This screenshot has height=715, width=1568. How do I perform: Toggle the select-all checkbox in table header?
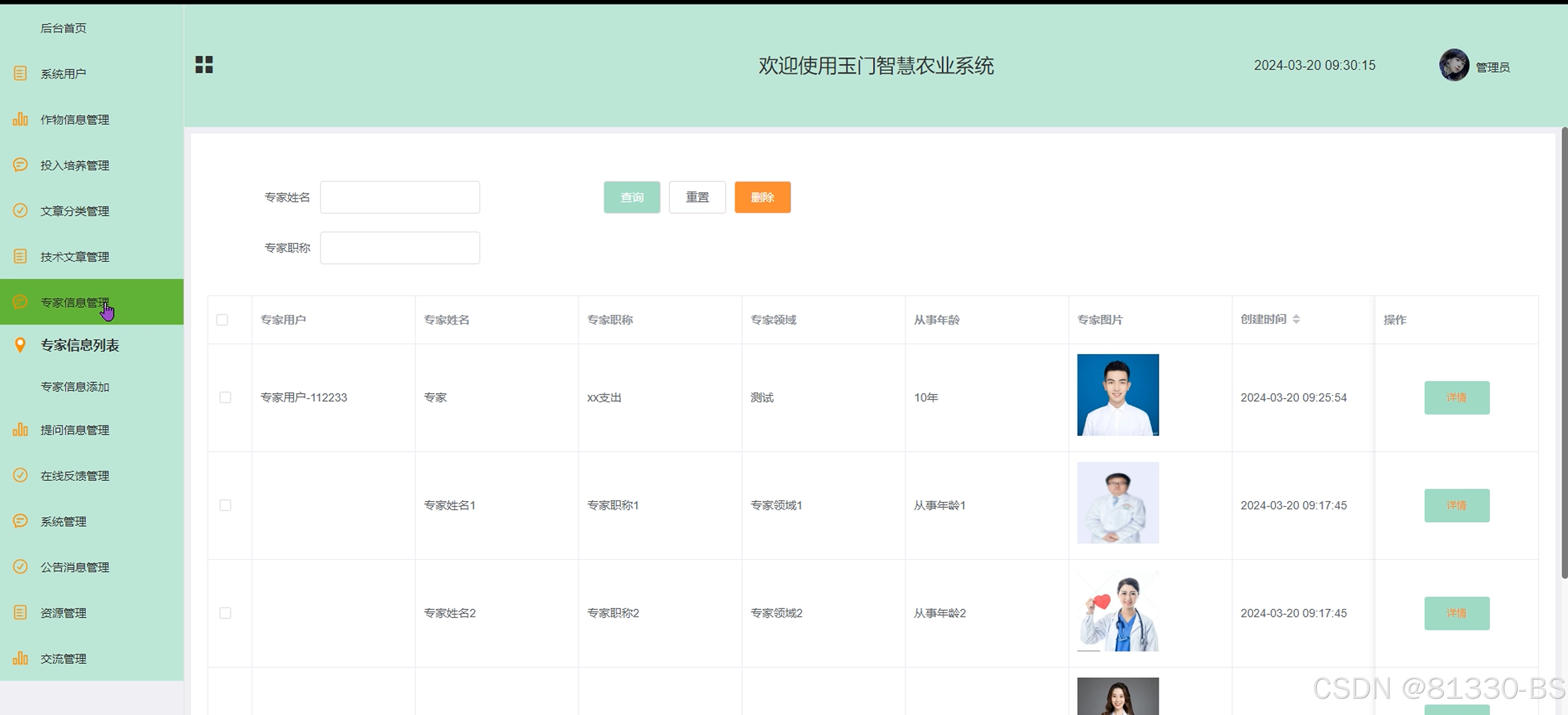tap(222, 320)
